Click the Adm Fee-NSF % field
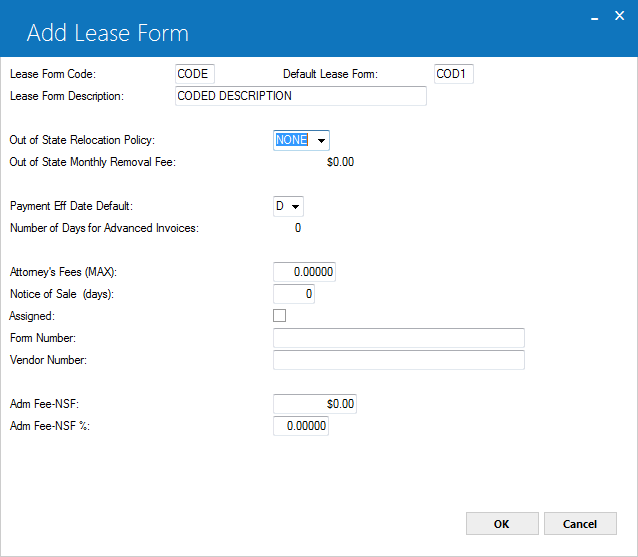This screenshot has width=638, height=557. coord(301,426)
